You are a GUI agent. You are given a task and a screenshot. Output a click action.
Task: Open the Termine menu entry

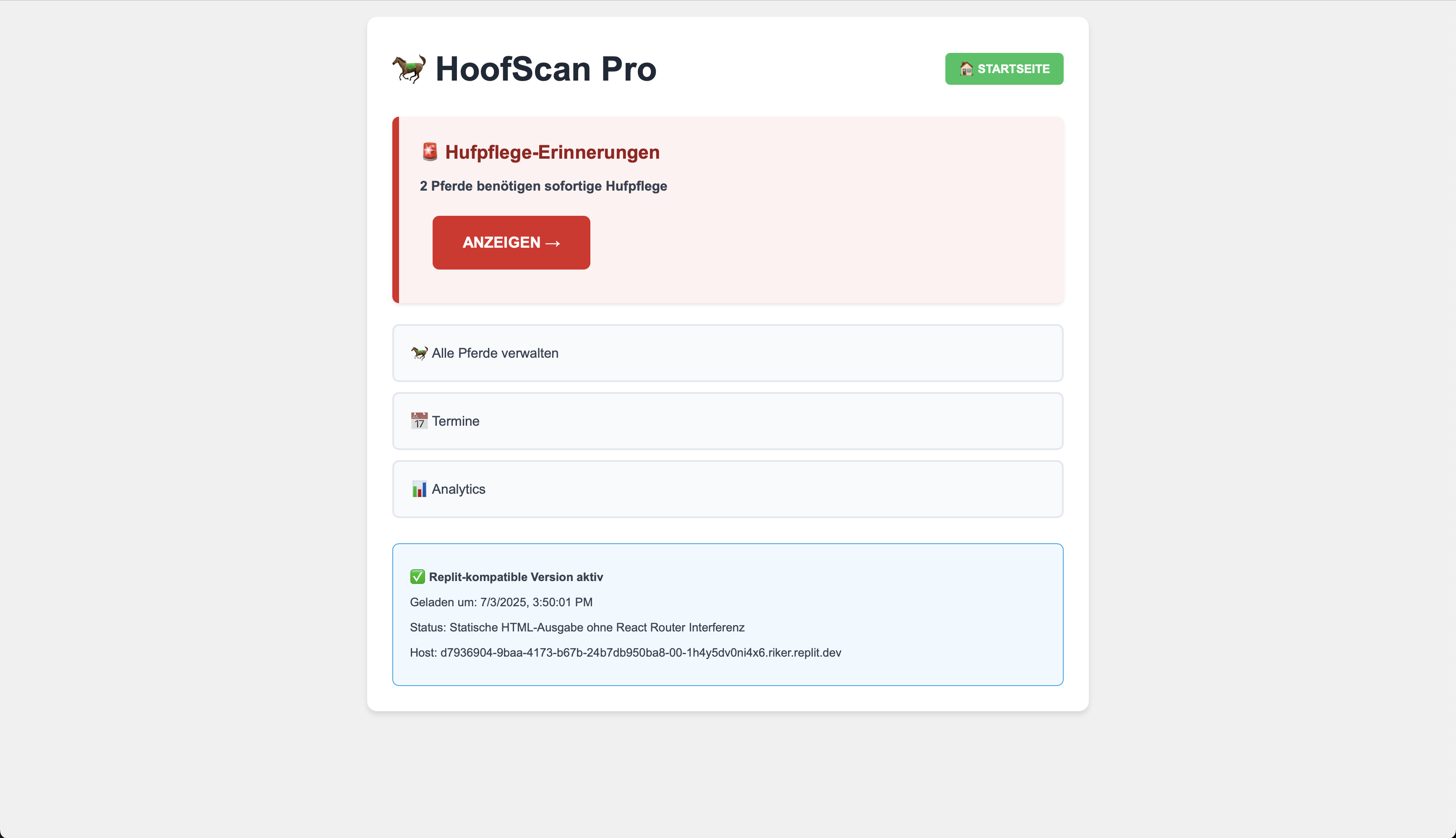[x=728, y=421]
